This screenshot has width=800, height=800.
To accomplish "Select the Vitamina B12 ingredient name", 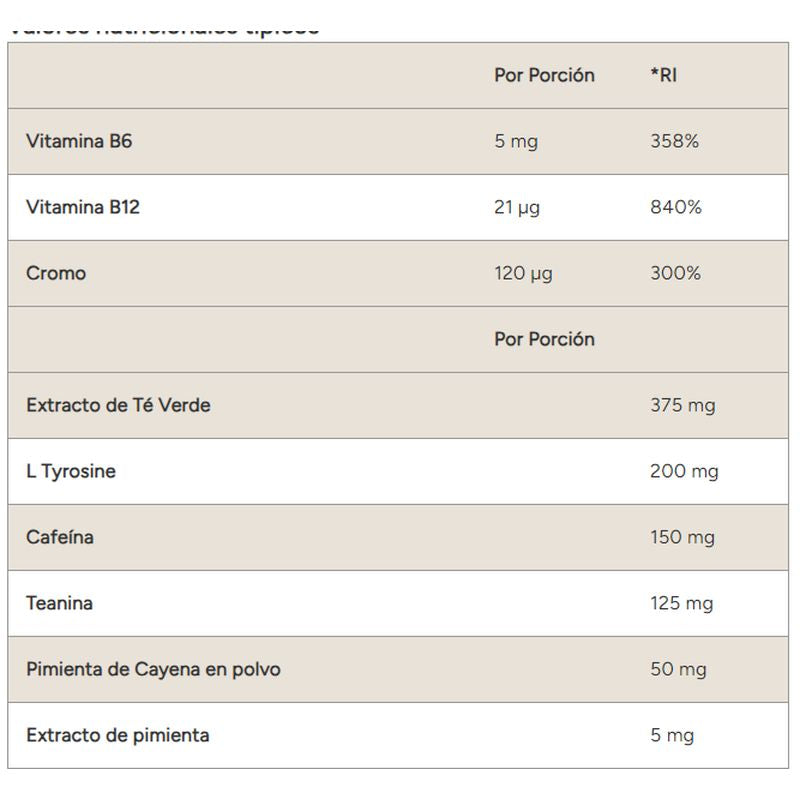I will coord(83,207).
